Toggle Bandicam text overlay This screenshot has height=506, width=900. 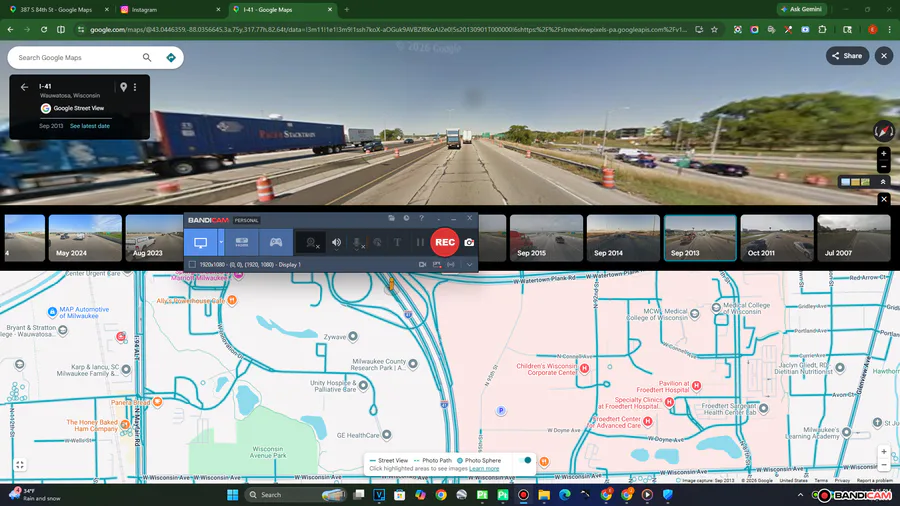(x=397, y=243)
